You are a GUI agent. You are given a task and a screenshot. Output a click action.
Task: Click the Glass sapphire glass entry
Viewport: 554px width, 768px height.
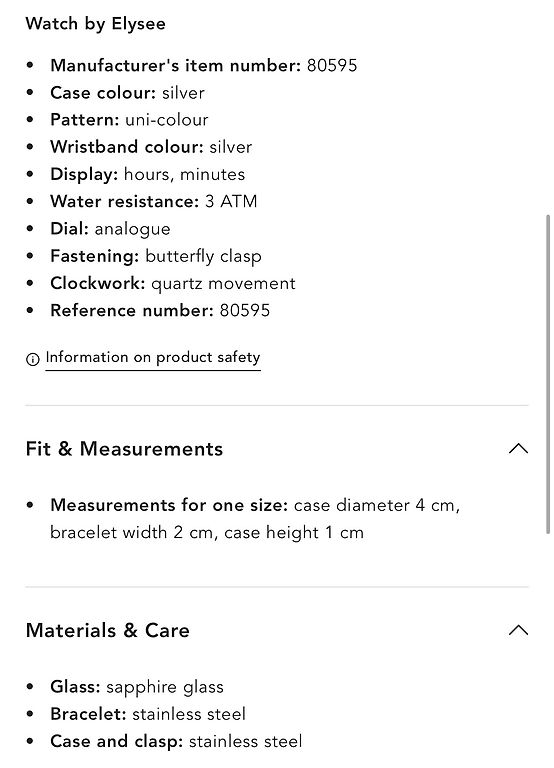pyautogui.click(x=137, y=687)
